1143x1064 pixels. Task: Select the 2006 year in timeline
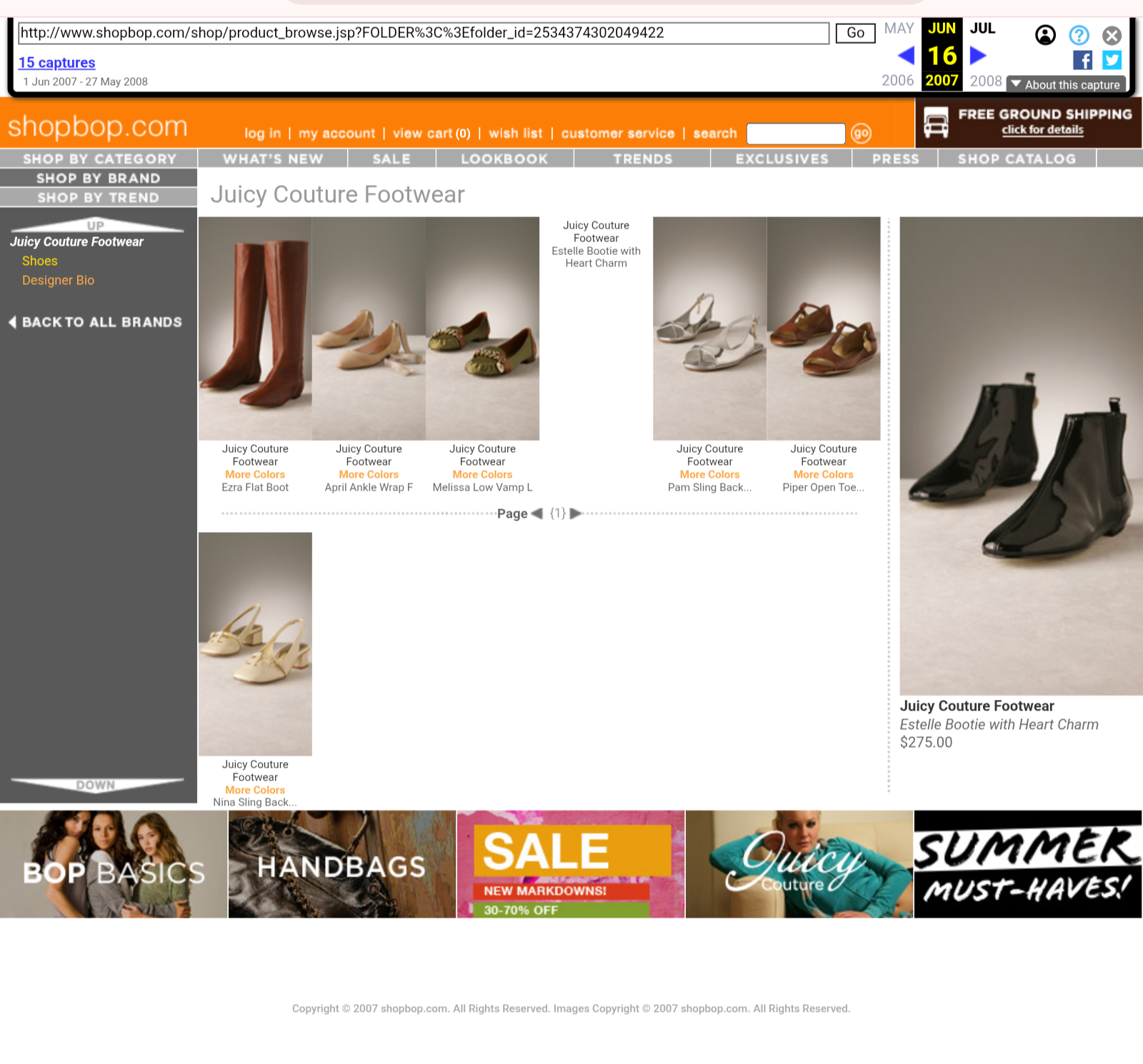(897, 81)
